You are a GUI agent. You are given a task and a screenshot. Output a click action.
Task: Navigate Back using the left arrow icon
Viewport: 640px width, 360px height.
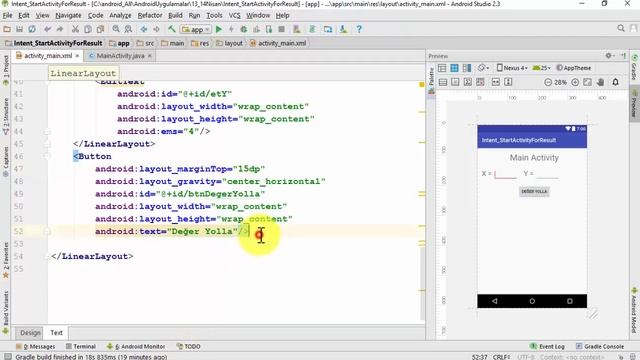144,29
